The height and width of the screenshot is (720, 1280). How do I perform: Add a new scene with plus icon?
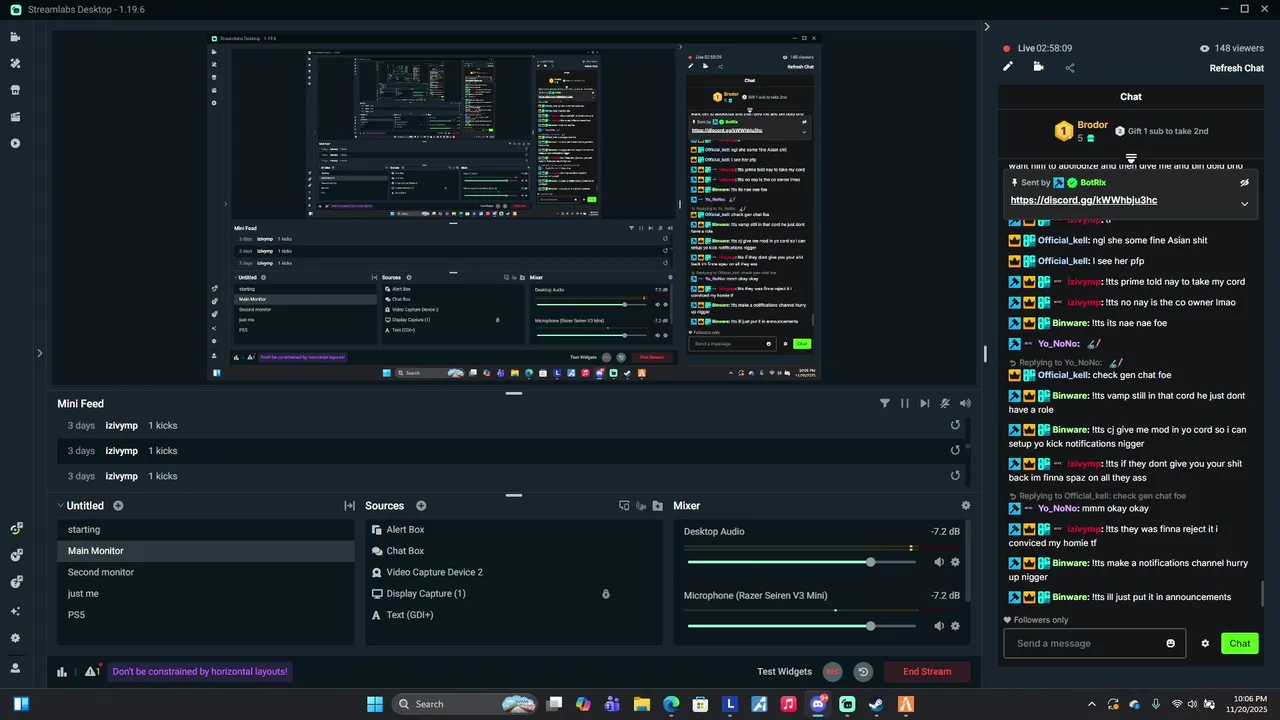click(118, 506)
